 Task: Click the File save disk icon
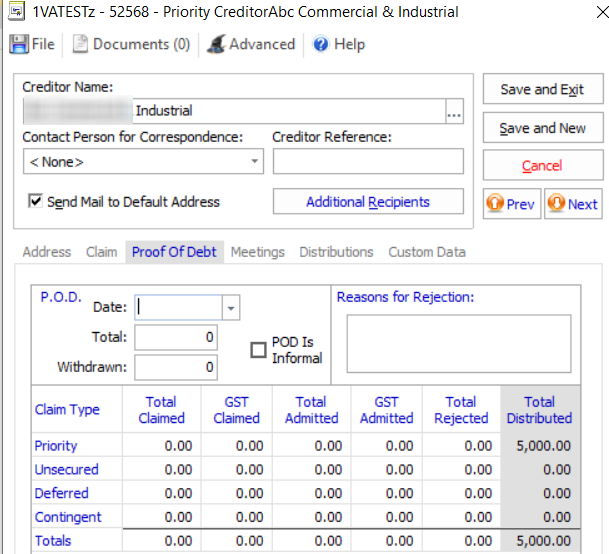[18, 45]
